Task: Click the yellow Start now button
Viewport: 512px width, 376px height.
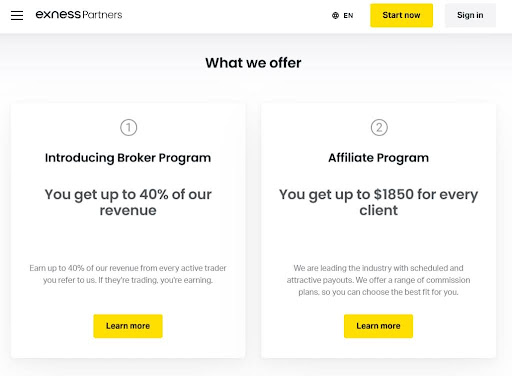Action: point(401,15)
